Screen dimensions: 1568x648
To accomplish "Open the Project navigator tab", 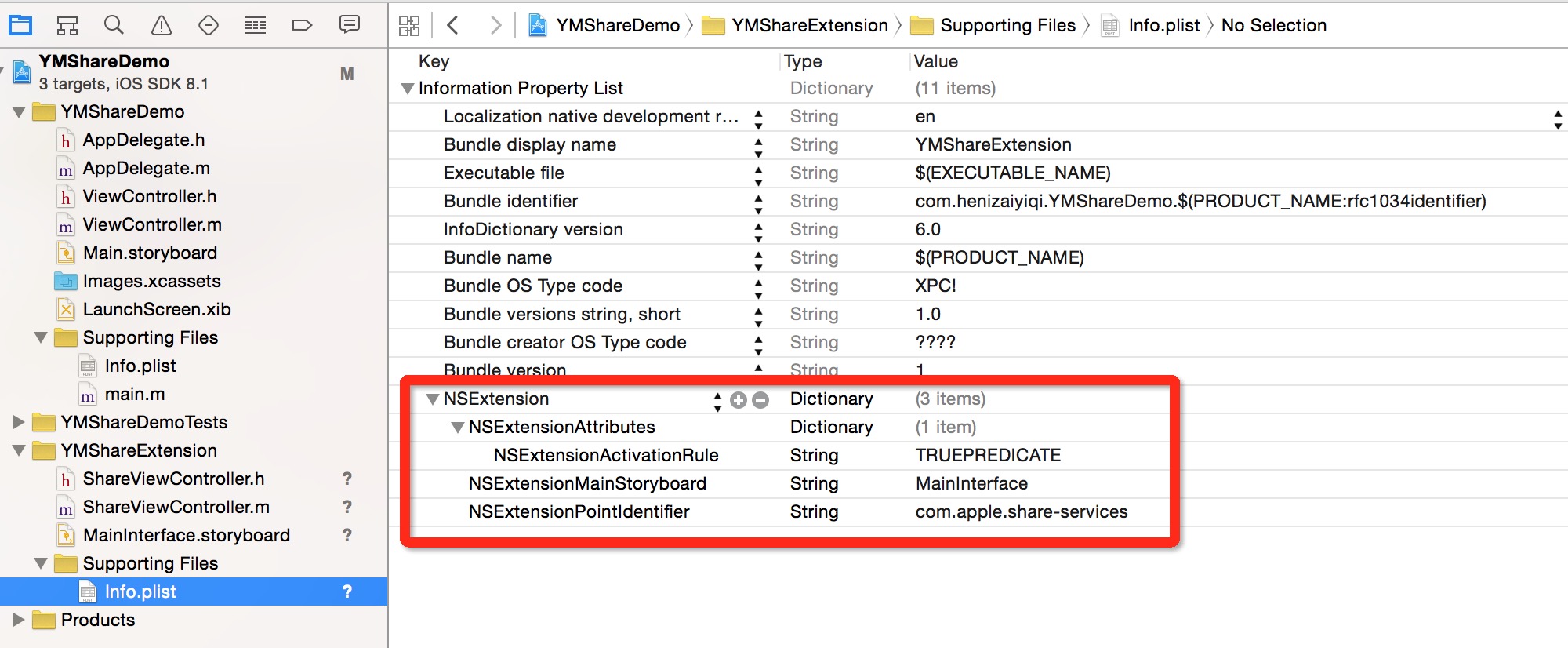I will pos(20,25).
